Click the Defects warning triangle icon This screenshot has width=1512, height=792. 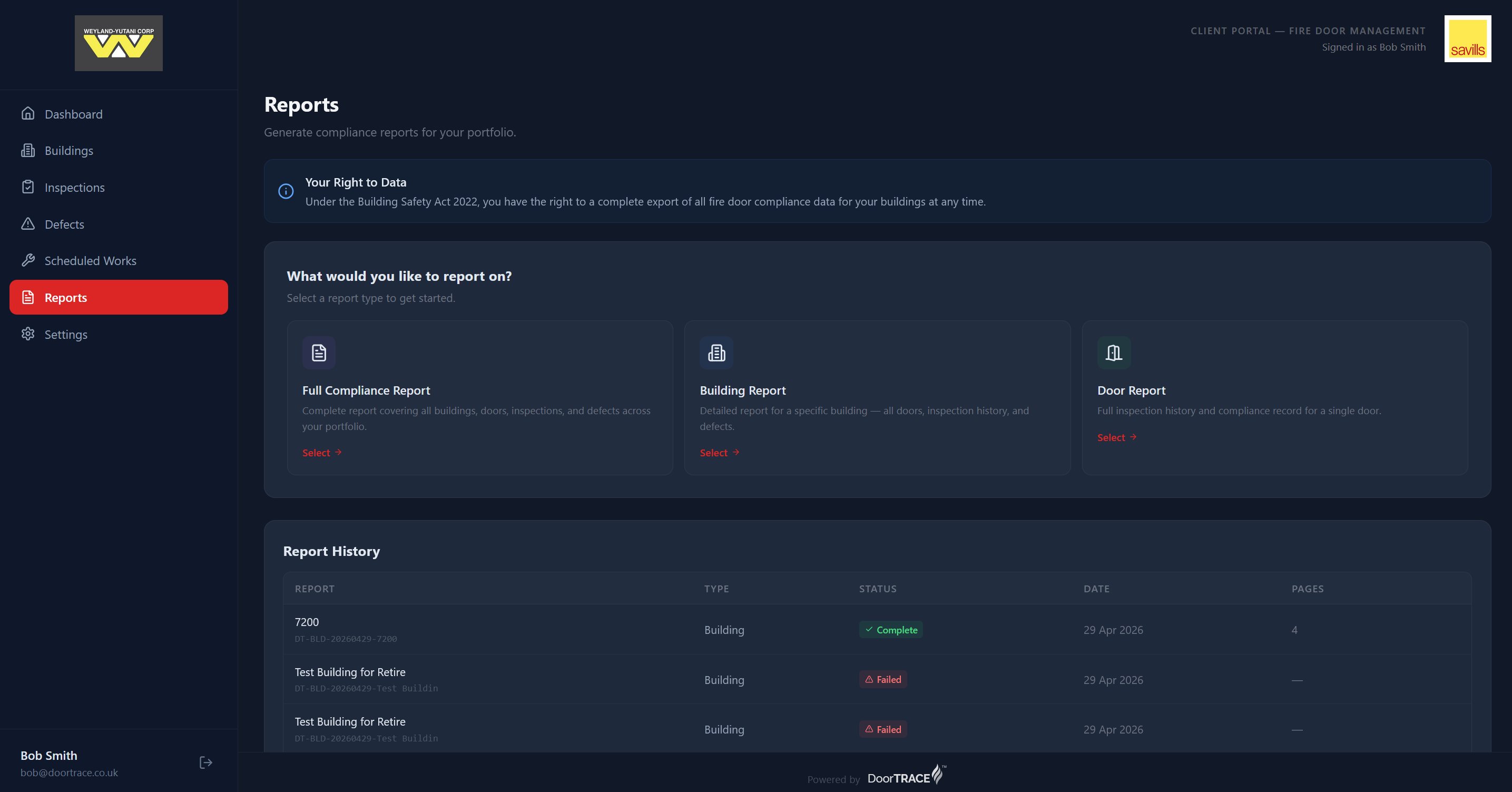(x=27, y=223)
